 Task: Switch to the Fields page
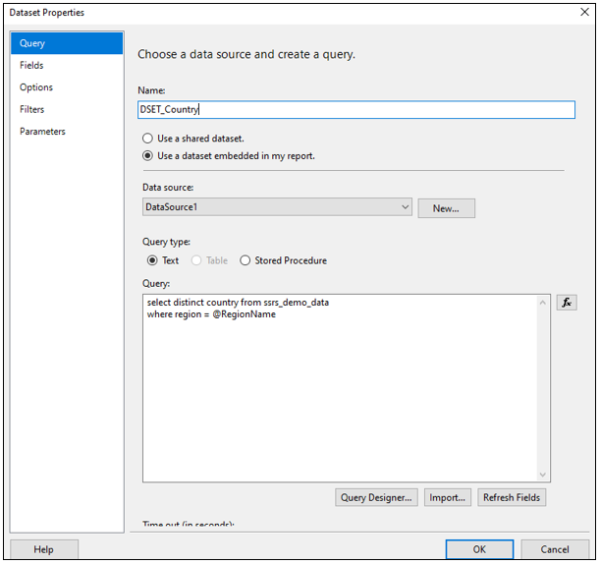(32, 65)
